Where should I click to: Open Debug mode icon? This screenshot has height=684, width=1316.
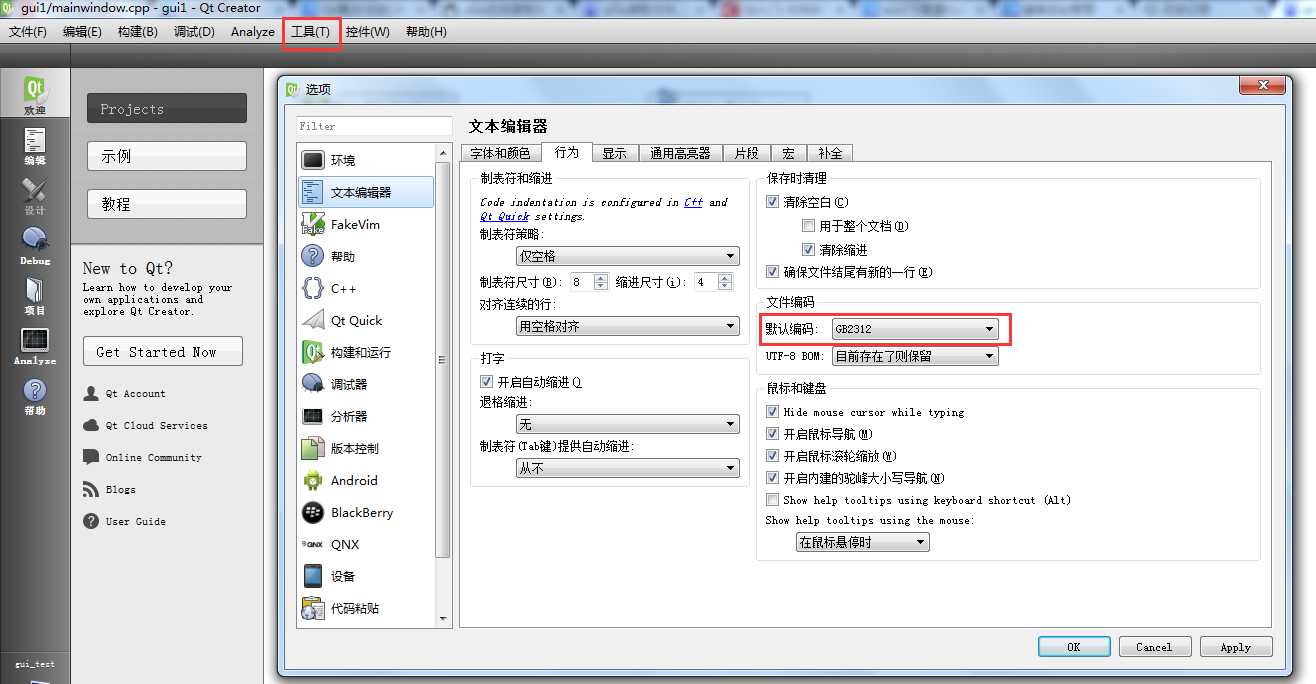point(35,240)
